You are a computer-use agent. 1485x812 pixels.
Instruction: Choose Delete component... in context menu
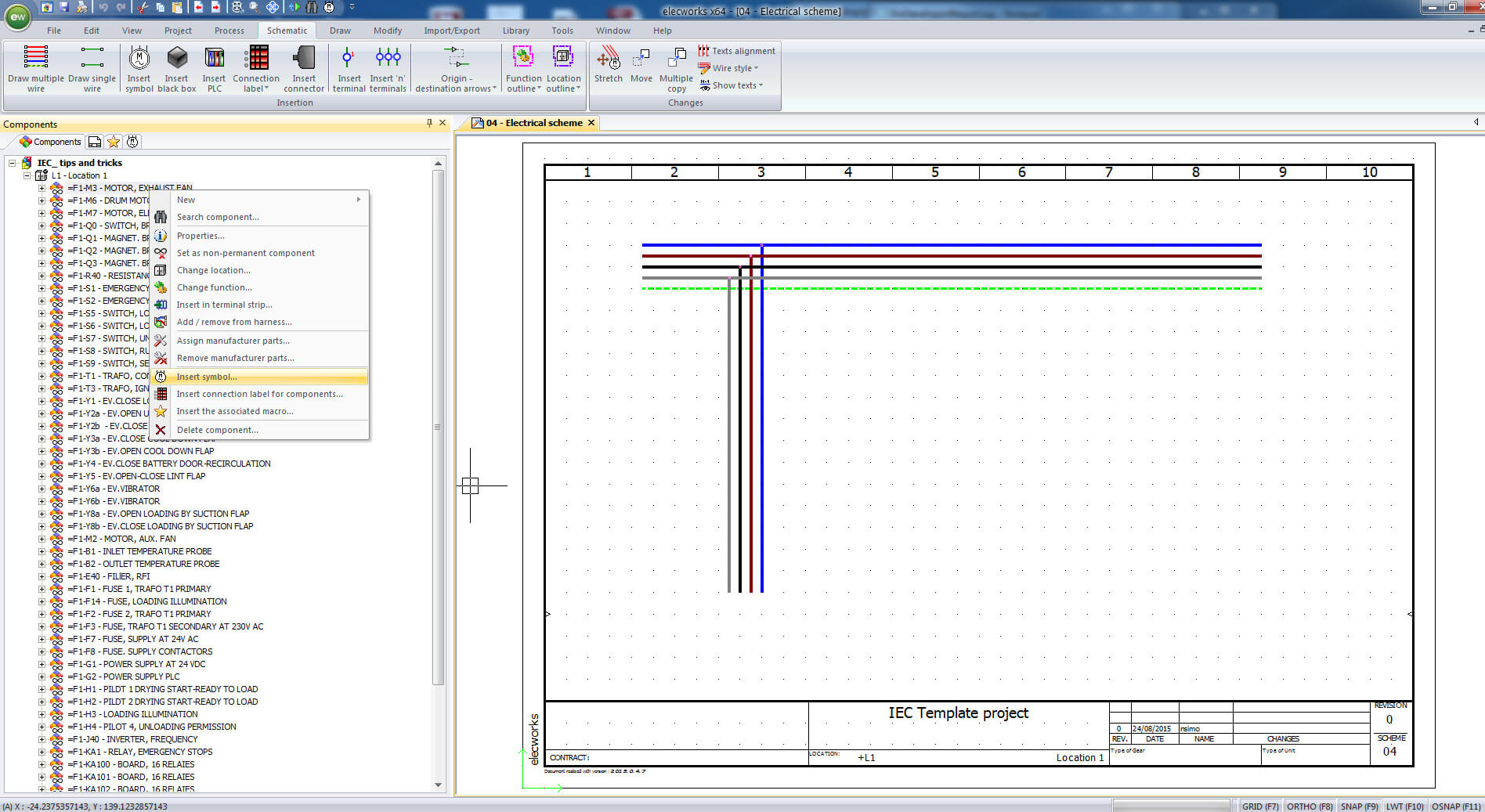259,430
